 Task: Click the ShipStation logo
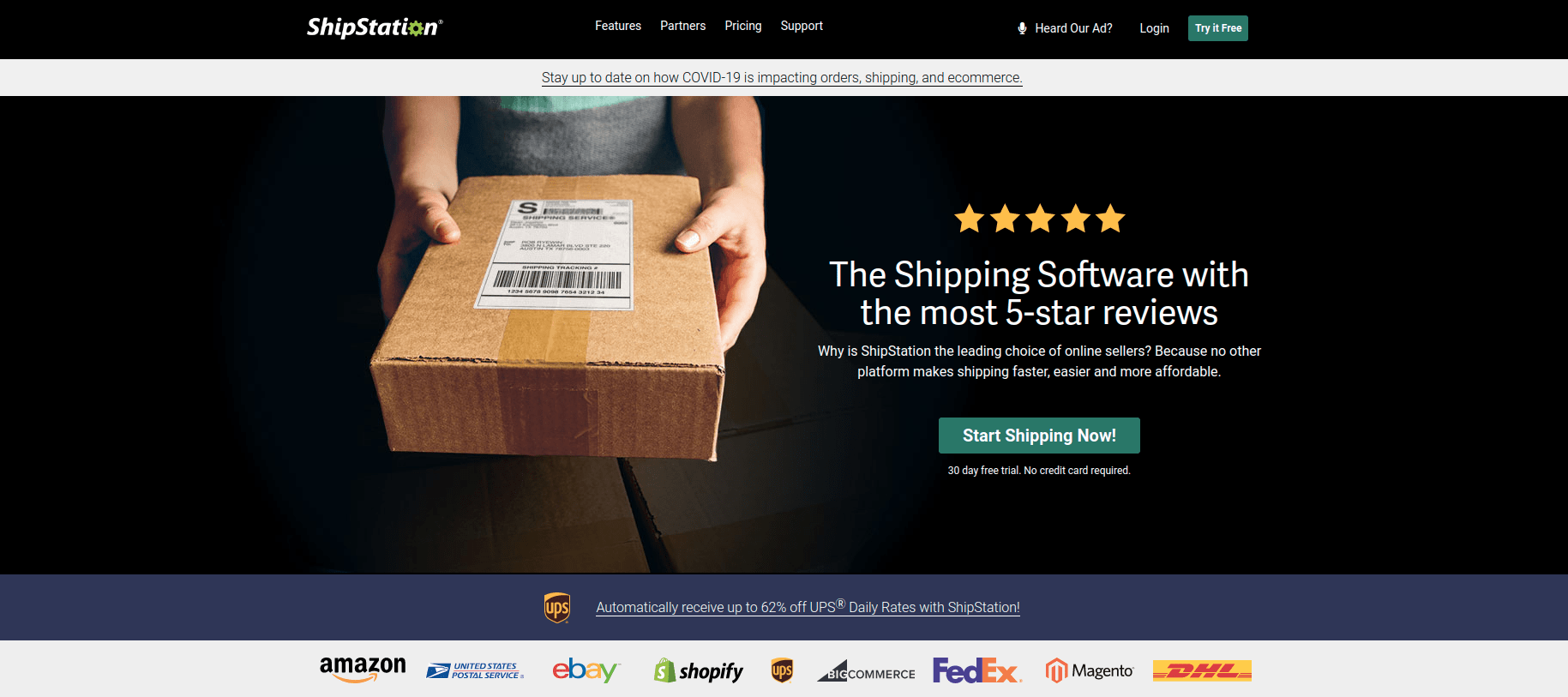pos(375,27)
